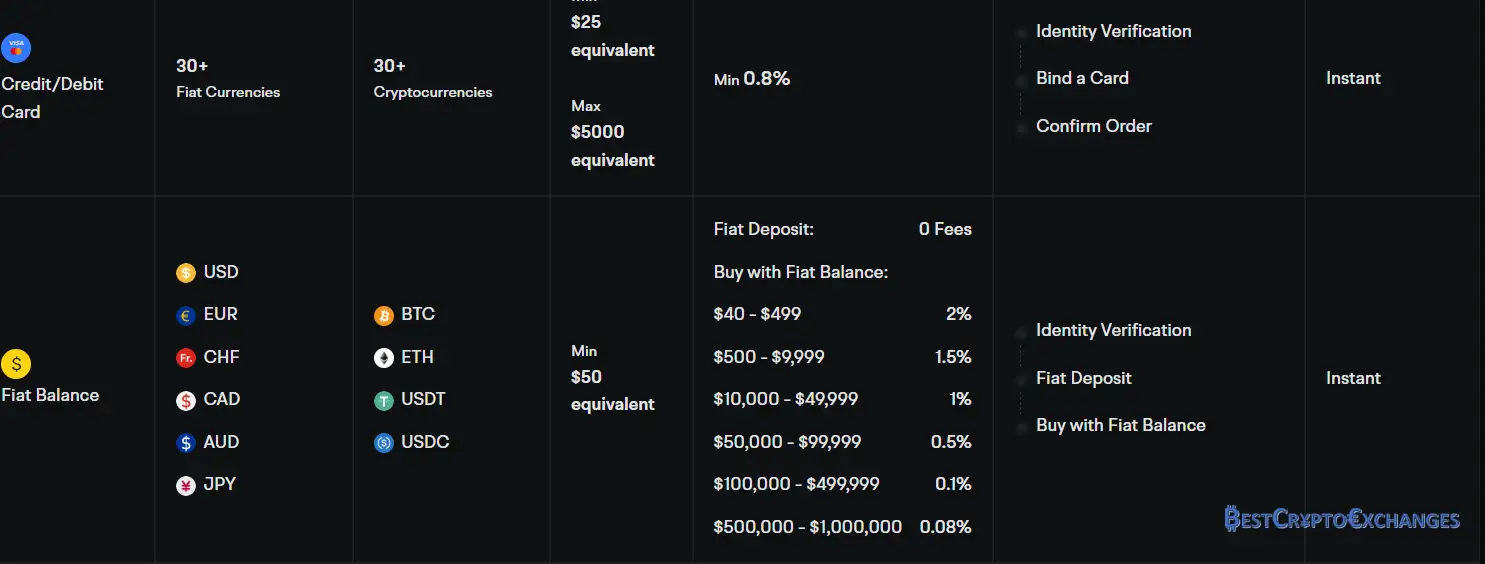Select the ETH Ethereum icon

coord(384,358)
